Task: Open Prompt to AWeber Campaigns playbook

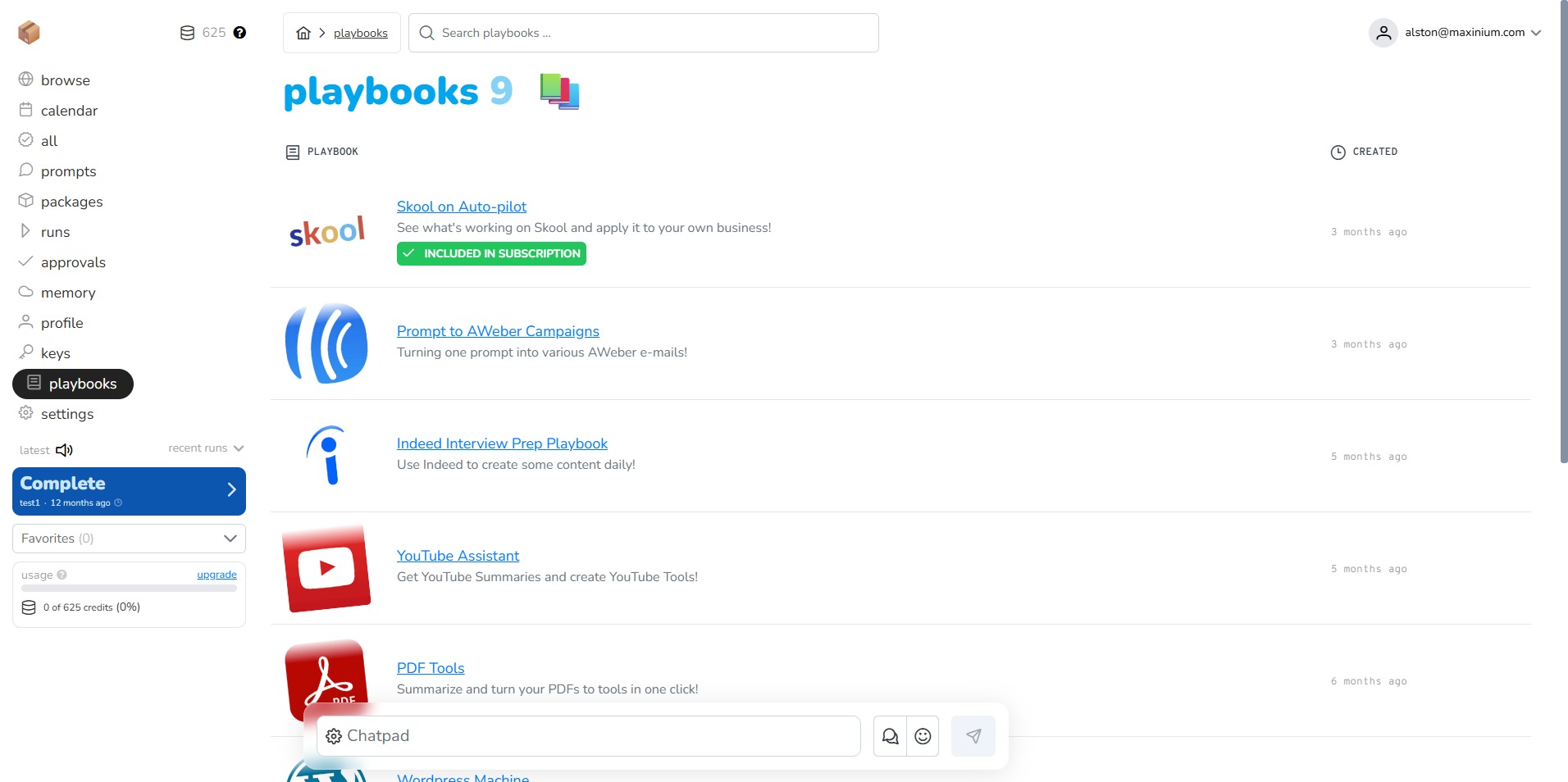Action: coord(498,331)
